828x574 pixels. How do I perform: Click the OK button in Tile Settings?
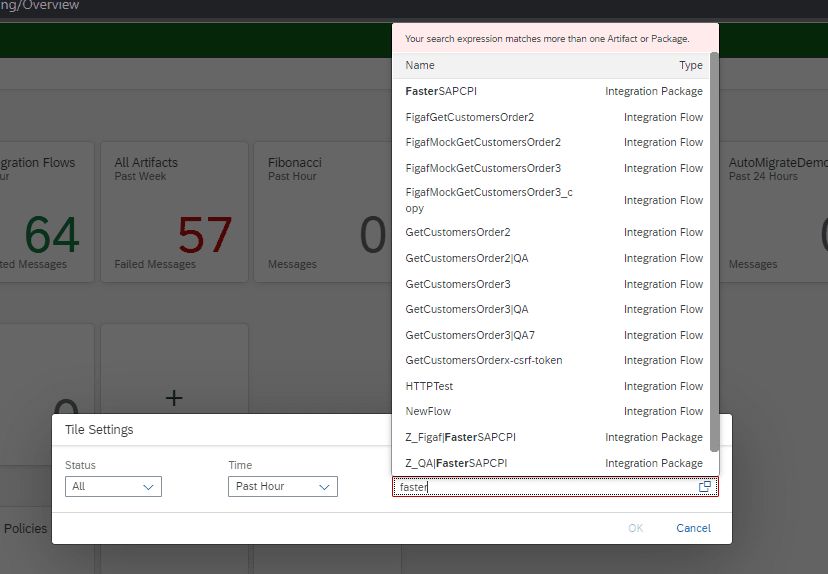635,528
